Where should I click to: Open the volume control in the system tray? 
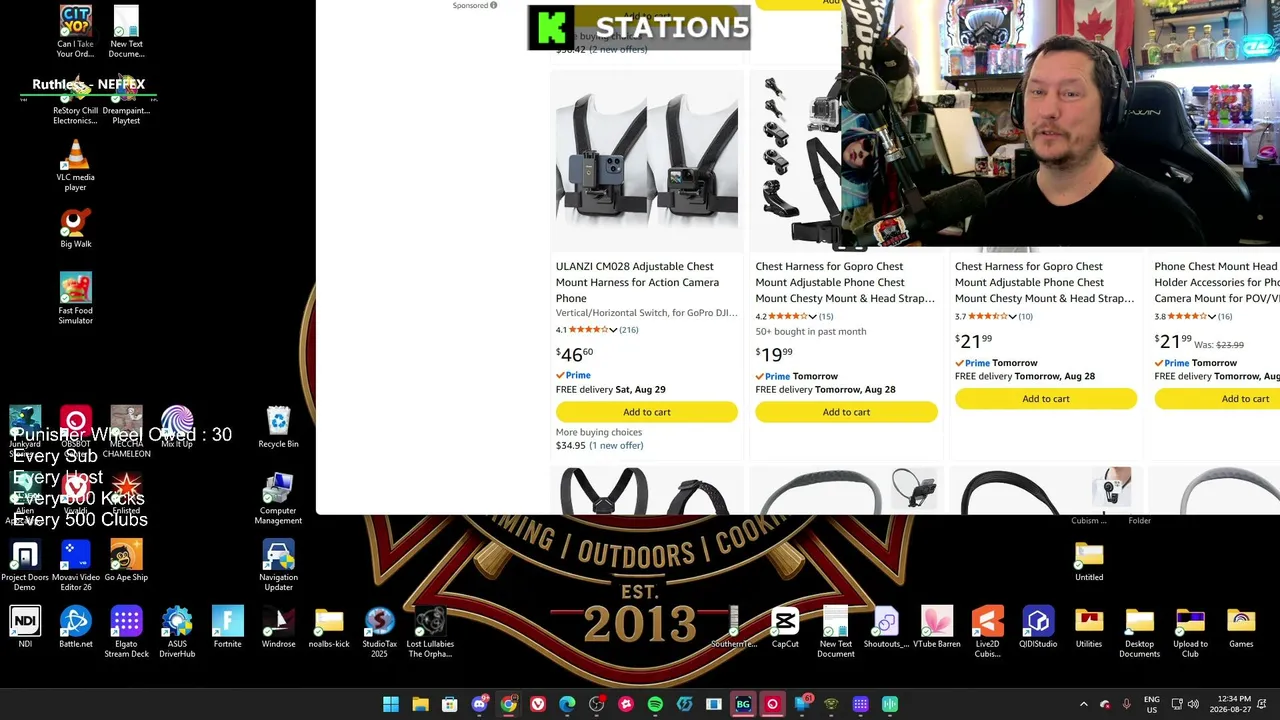(x=1193, y=704)
